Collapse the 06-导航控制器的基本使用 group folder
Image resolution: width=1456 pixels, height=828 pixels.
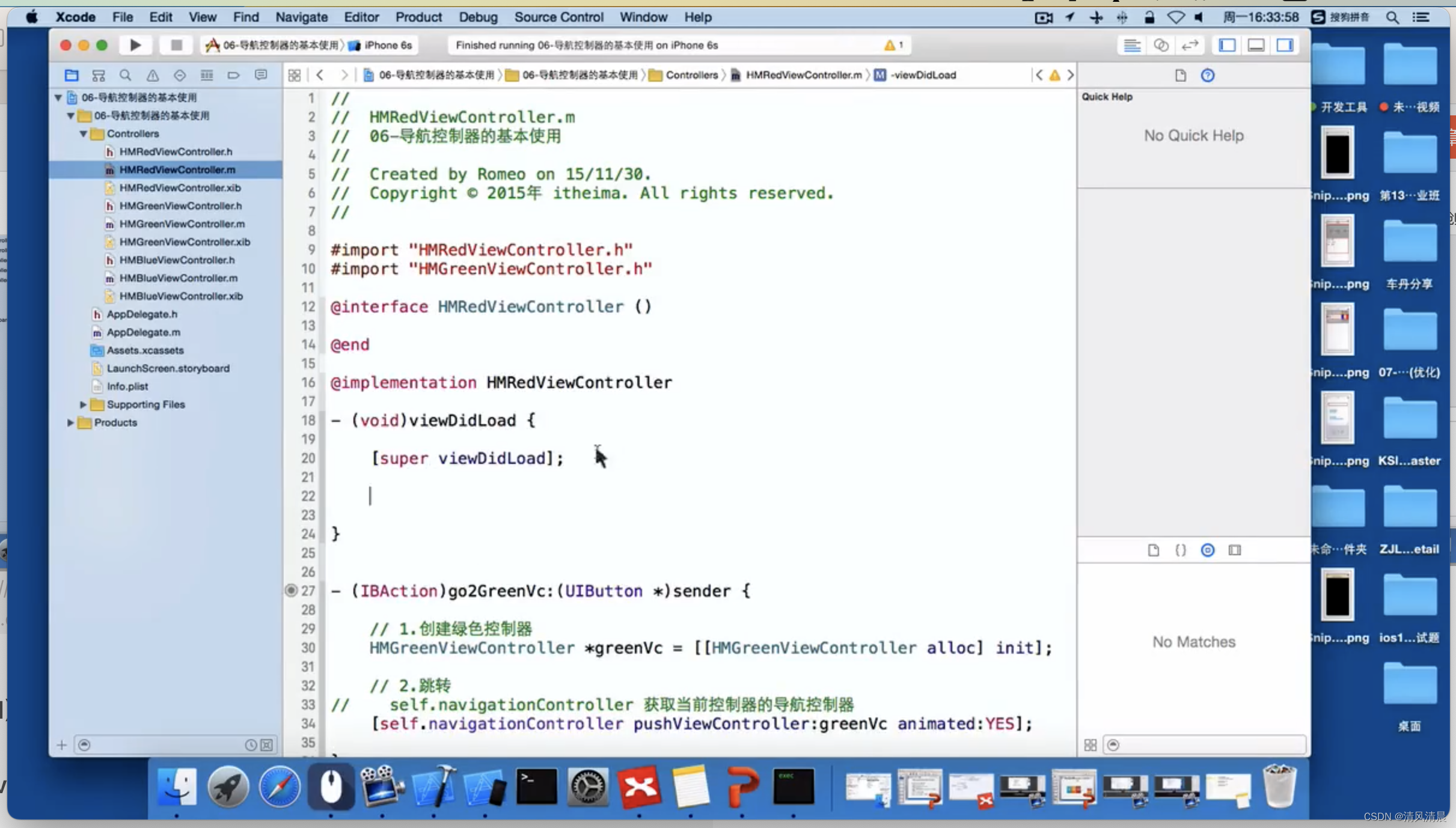pos(70,115)
